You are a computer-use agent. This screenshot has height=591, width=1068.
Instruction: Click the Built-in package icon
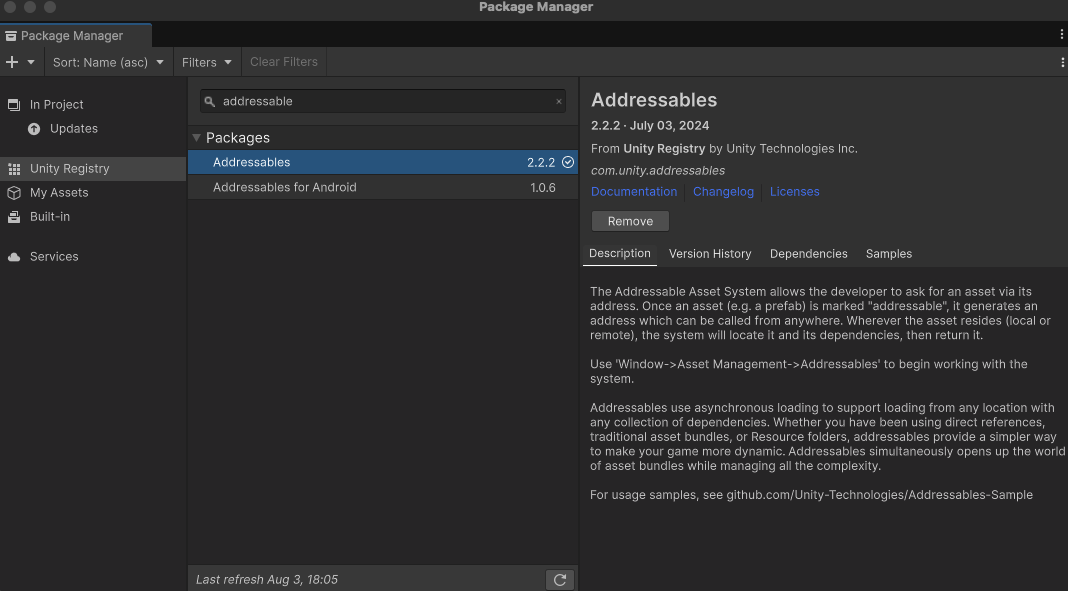[14, 217]
